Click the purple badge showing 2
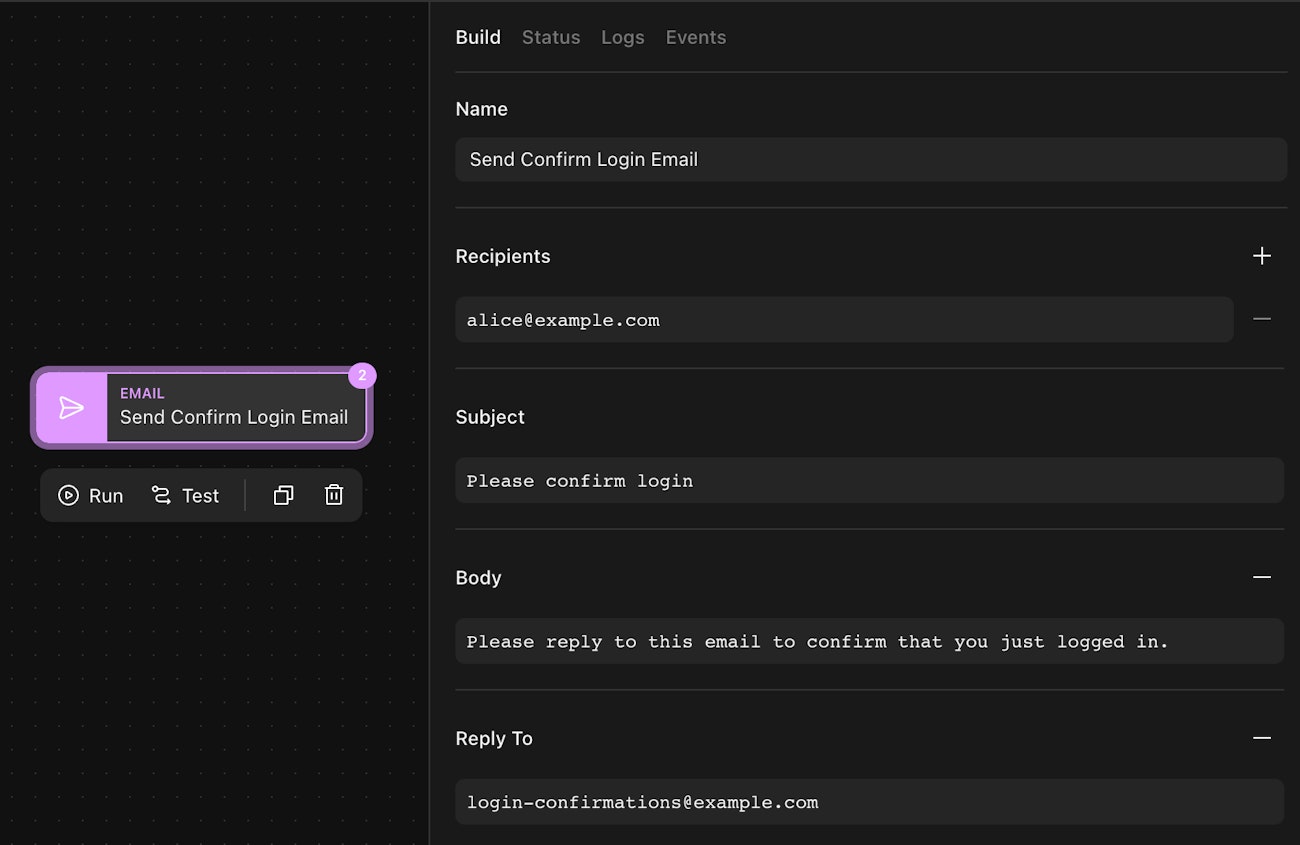 point(362,376)
